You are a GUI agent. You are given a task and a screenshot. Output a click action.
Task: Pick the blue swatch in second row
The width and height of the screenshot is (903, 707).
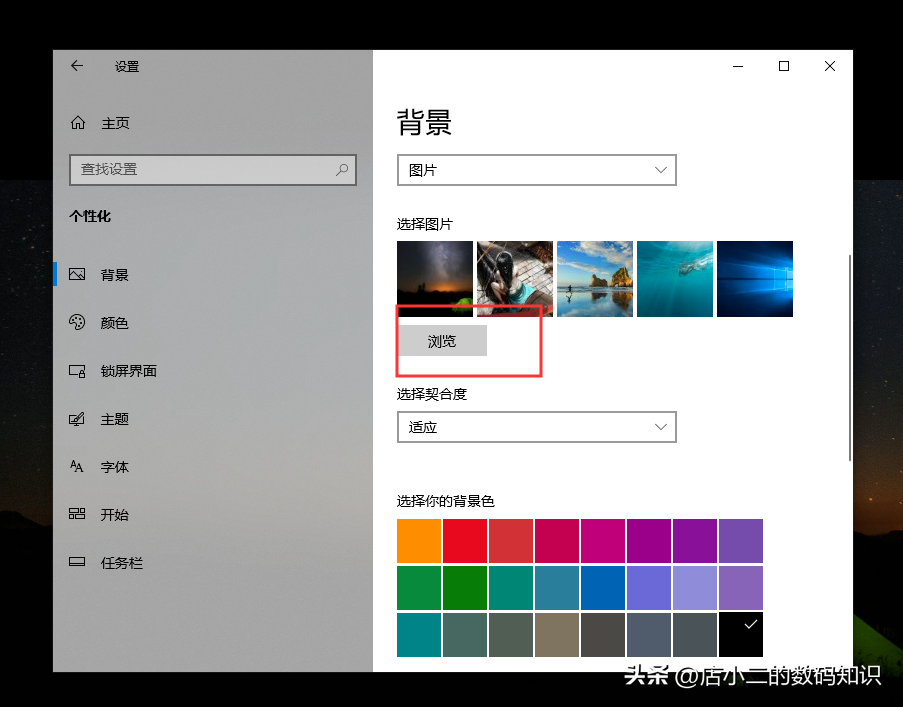603,588
